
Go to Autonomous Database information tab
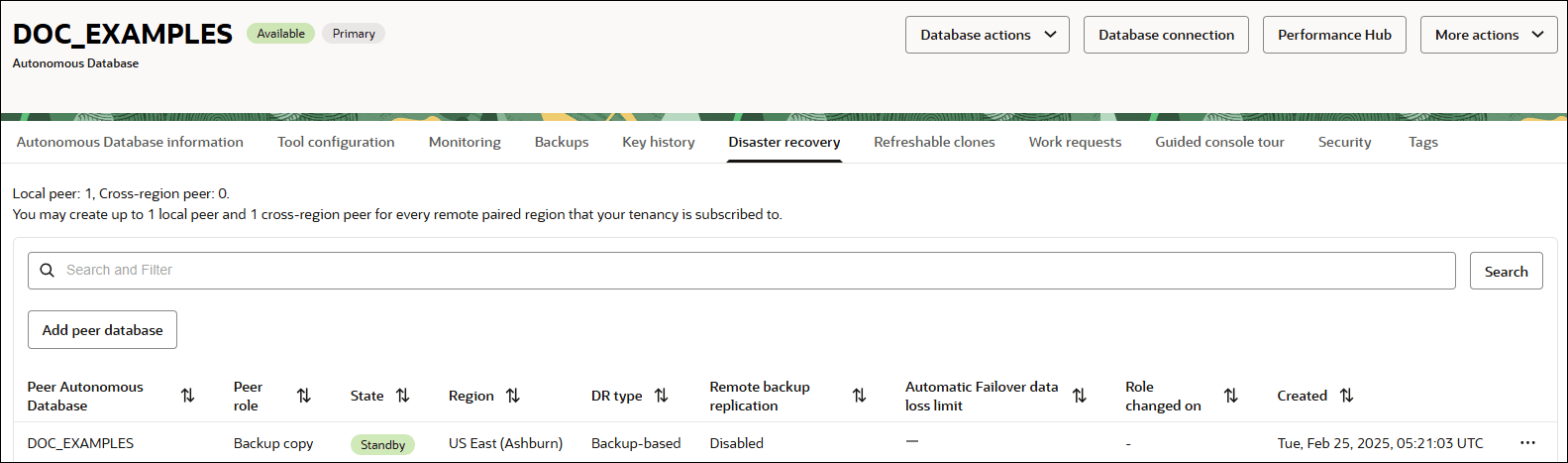coord(130,142)
